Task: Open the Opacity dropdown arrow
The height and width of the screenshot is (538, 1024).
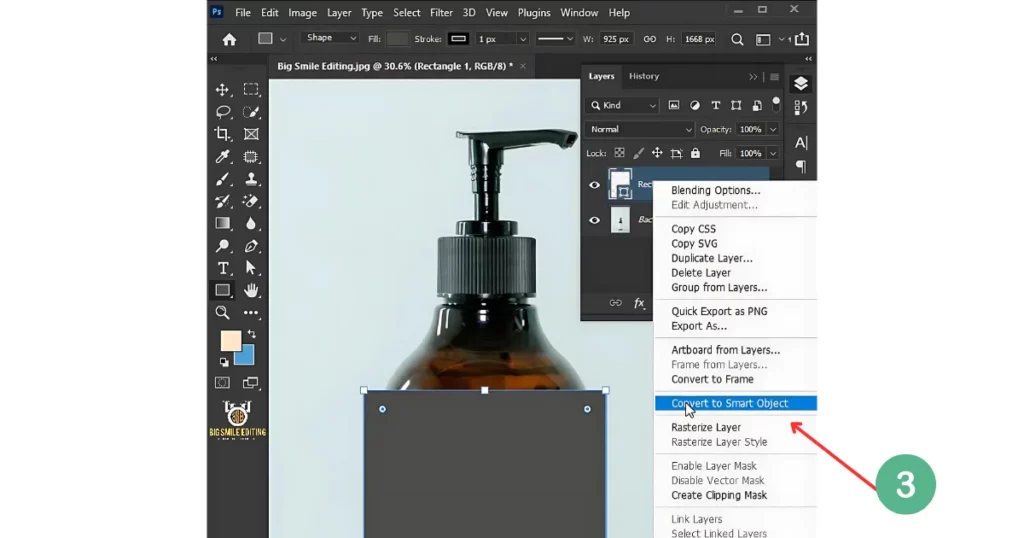Action: tap(773, 129)
